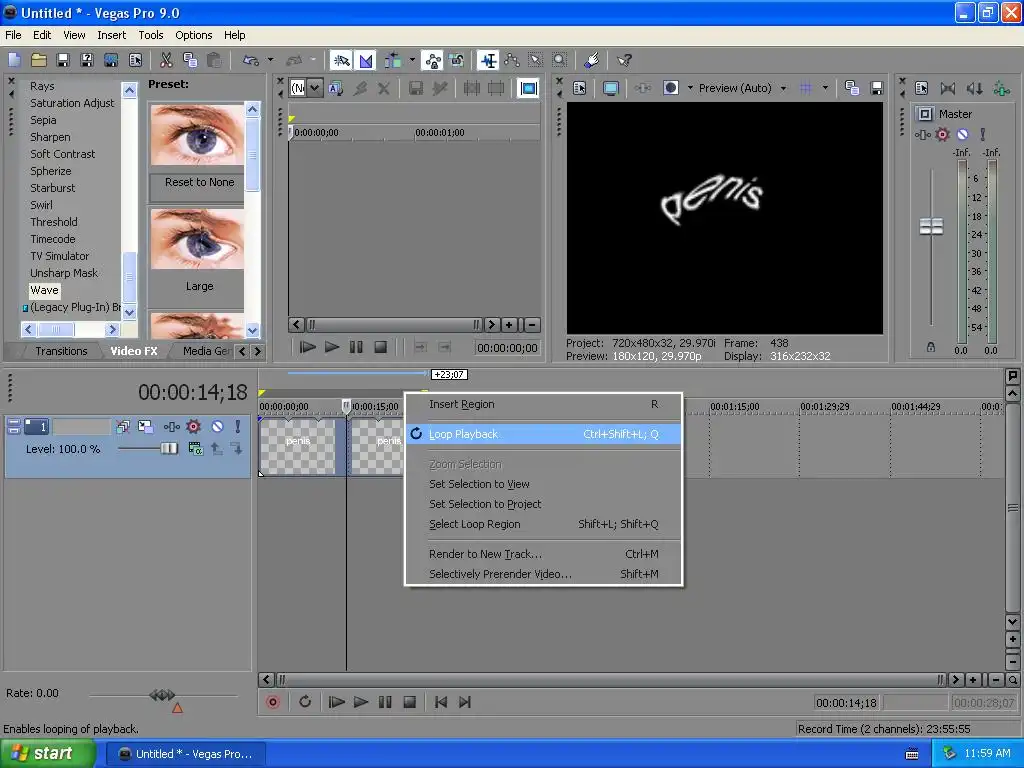
Task: Choose Loop Playback from context menu
Action: coord(543,434)
